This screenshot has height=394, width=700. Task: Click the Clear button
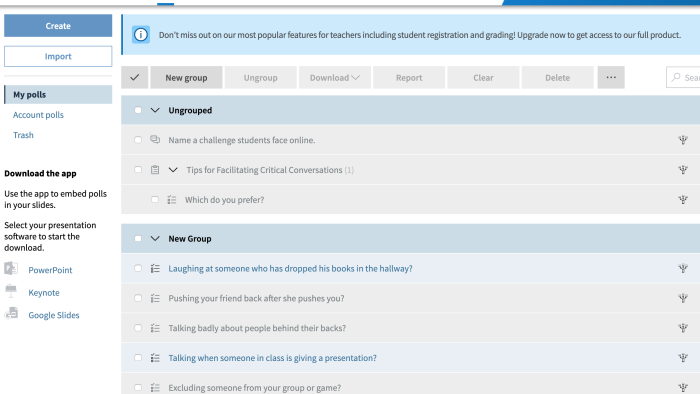click(x=483, y=78)
